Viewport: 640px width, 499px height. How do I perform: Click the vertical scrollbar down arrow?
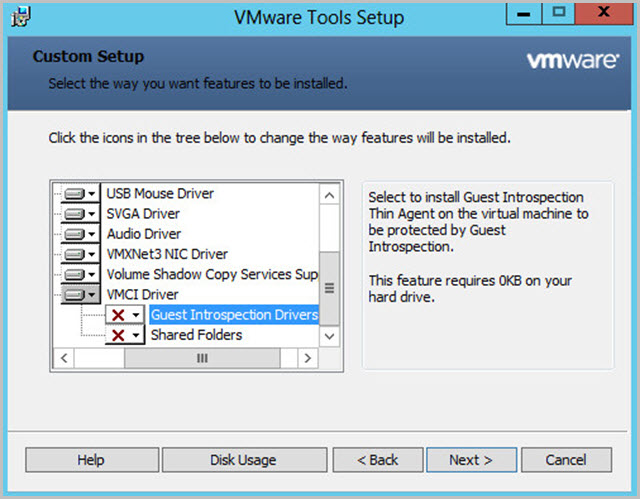pos(329,337)
